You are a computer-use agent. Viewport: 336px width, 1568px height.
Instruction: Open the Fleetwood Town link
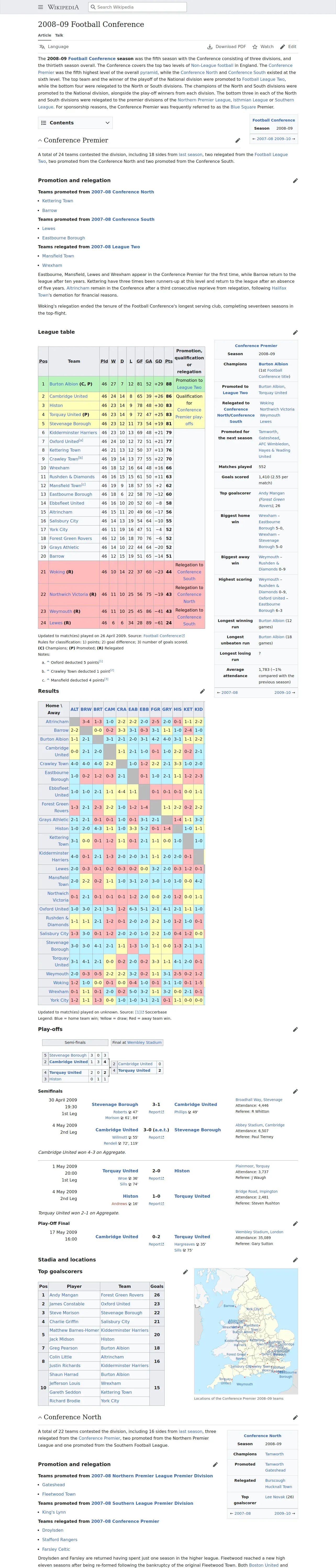(59, 1494)
